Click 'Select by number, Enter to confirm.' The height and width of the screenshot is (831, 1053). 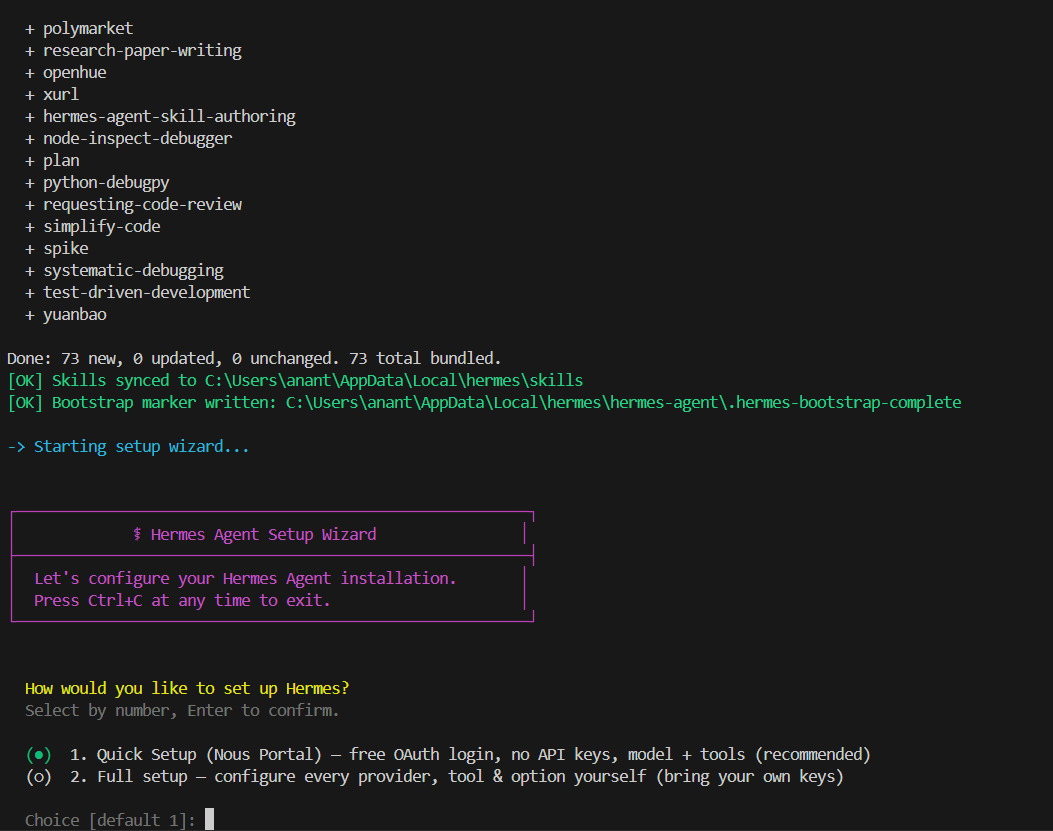click(182, 711)
